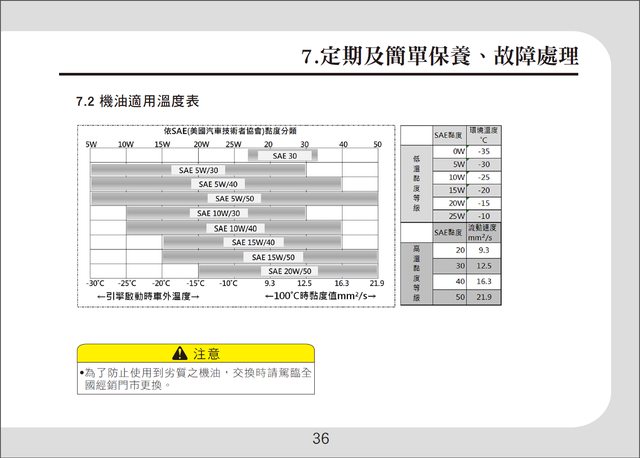The image size is (640, 458).
Task: Click the caution text about 劣質之機油
Action: tap(196, 377)
